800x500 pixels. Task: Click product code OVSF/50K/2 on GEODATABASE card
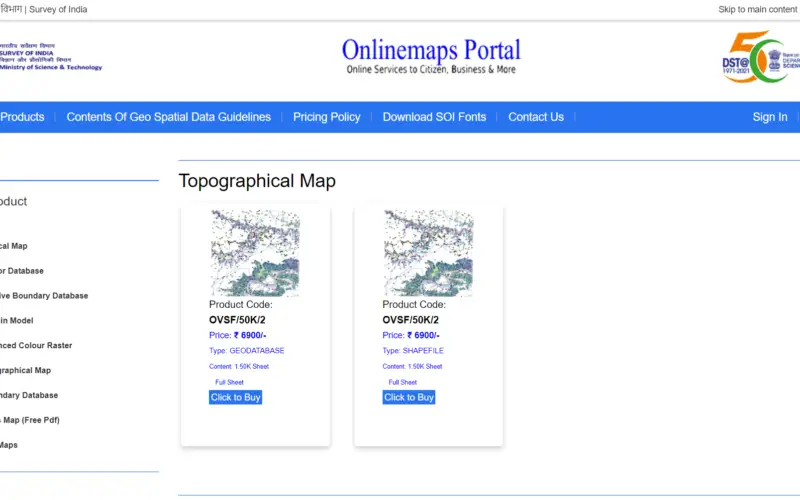tap(237, 320)
